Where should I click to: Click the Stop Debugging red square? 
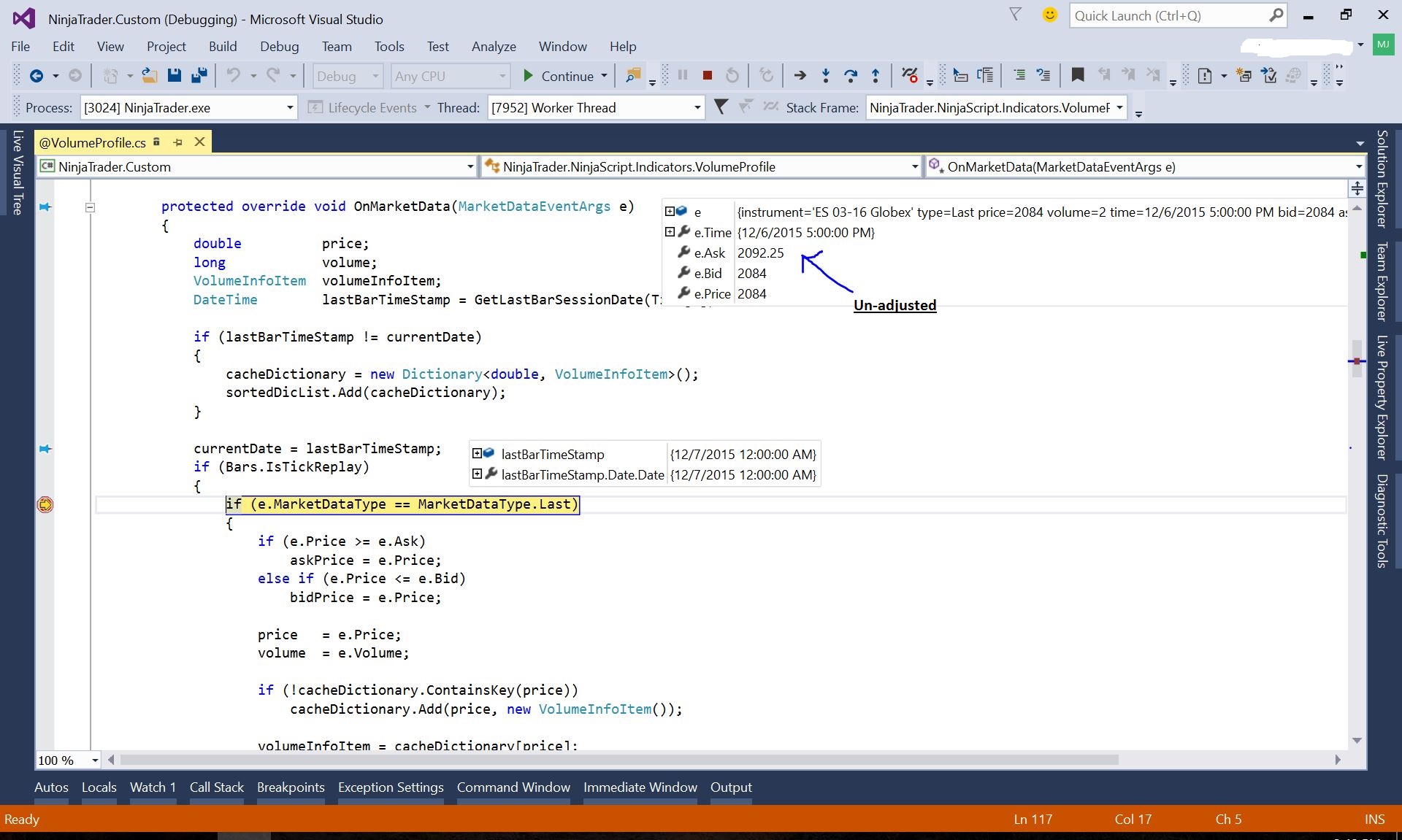pyautogui.click(x=707, y=75)
